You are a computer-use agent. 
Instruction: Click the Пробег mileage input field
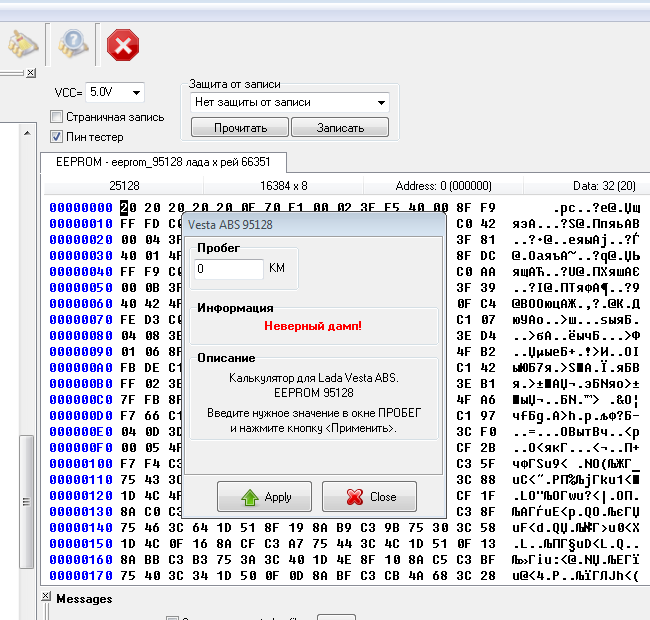pos(229,269)
